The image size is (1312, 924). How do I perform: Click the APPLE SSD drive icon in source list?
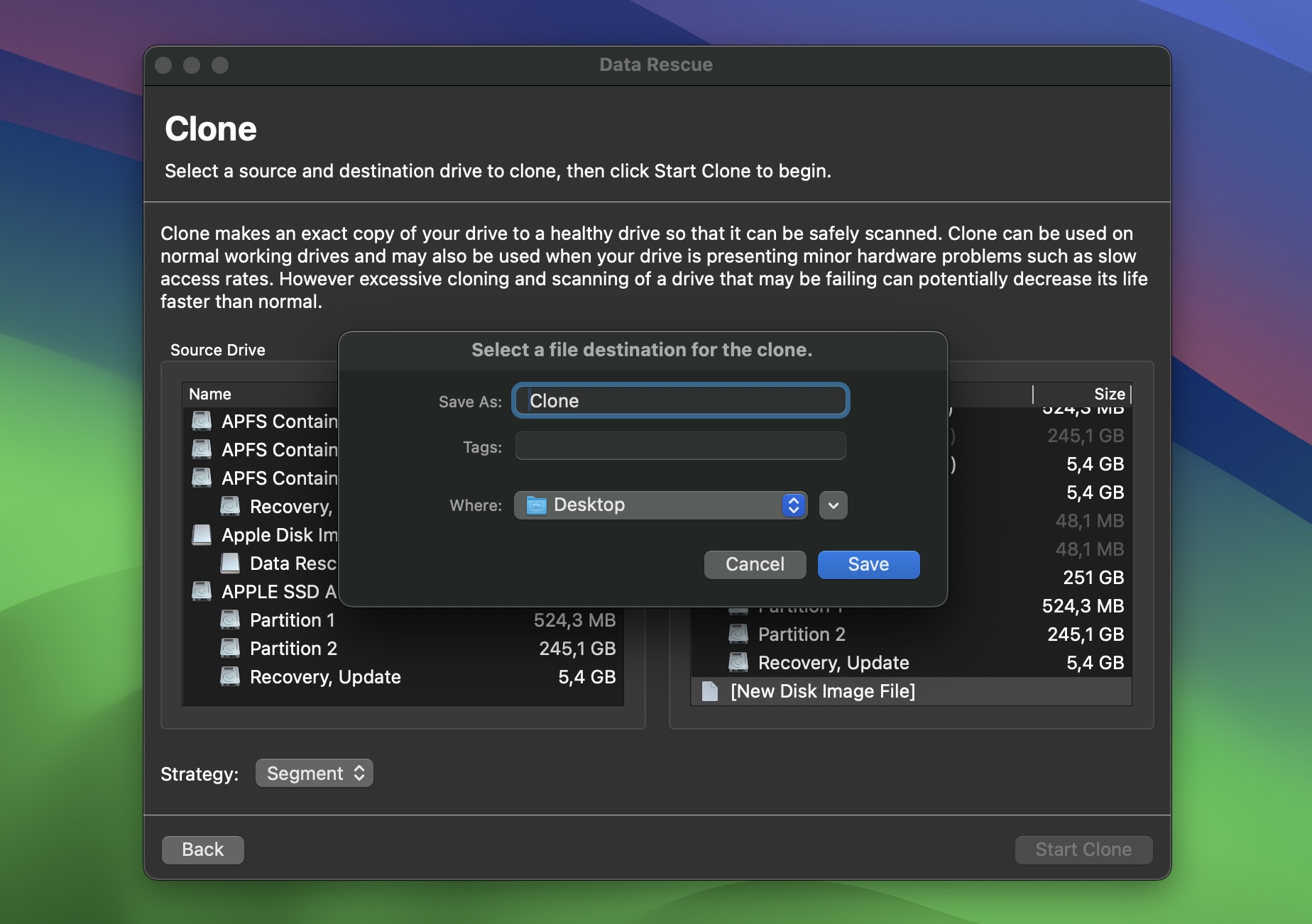202,591
